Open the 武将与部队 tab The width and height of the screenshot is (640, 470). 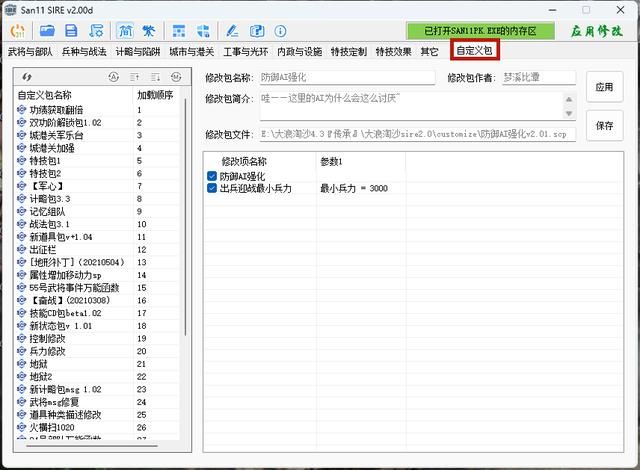[29, 50]
